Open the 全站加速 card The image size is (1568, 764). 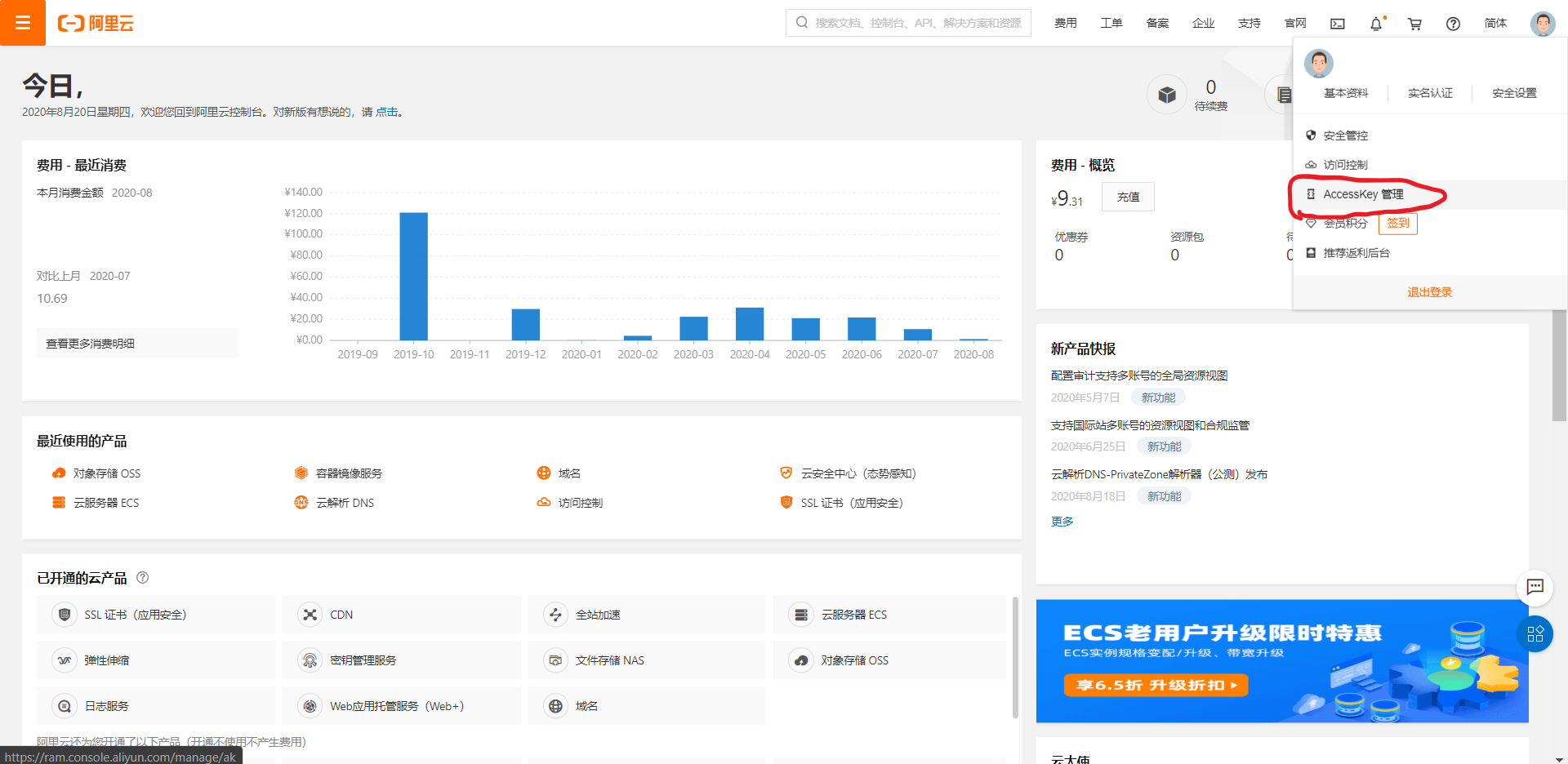coord(647,615)
